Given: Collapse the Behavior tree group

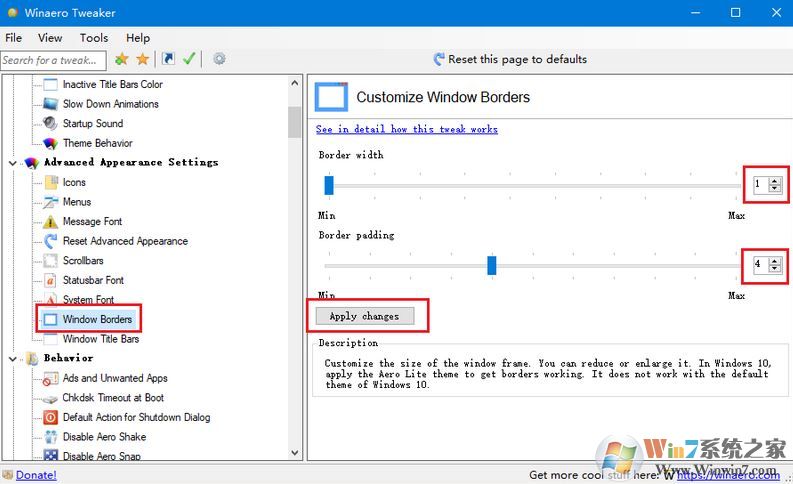Looking at the screenshot, I should (13, 358).
